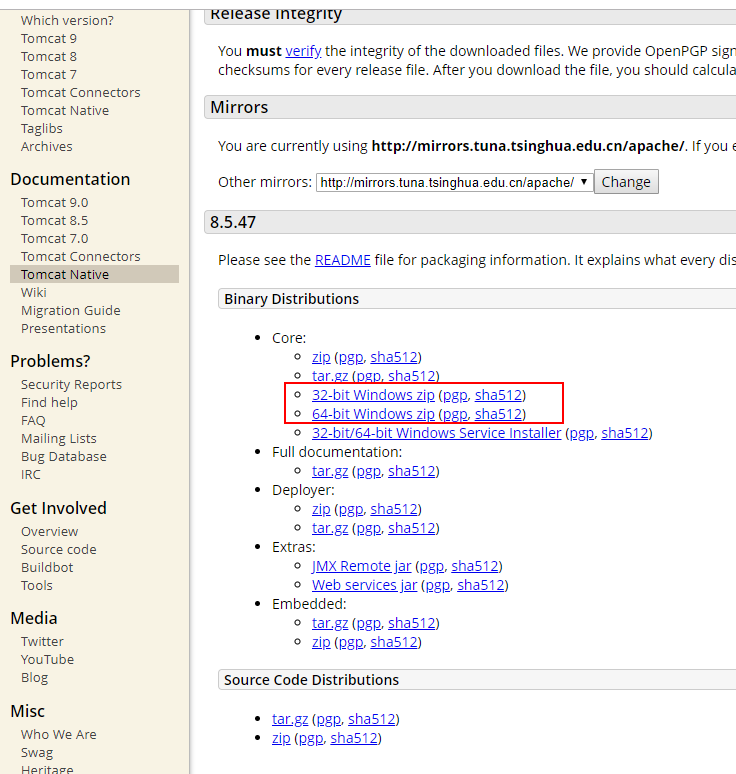This screenshot has height=774, width=736.
Task: Download the source code tar.gz
Action: point(290,719)
